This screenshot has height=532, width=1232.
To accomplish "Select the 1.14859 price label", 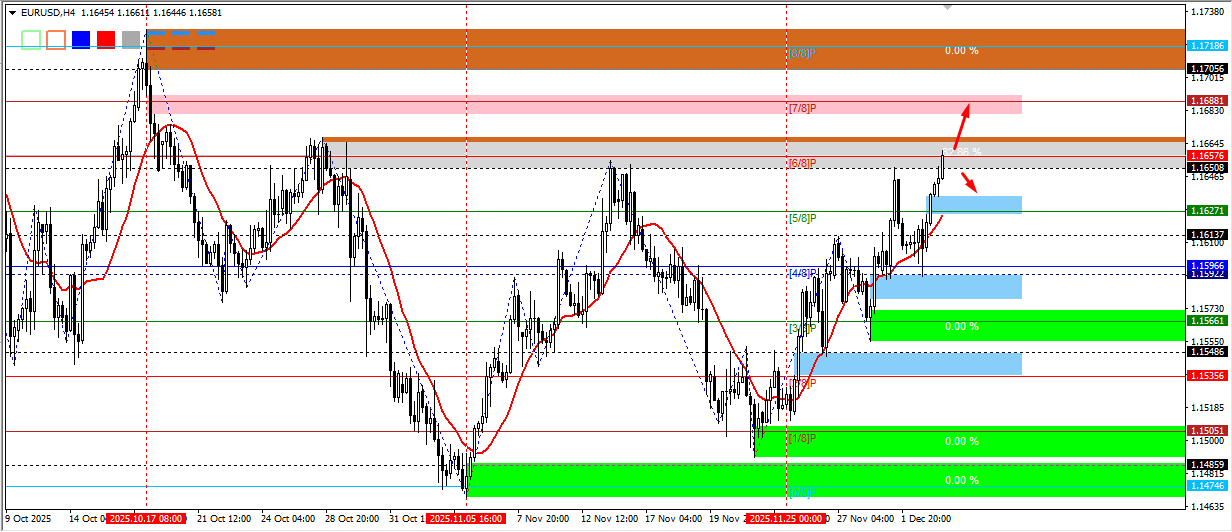I will 1207,465.
